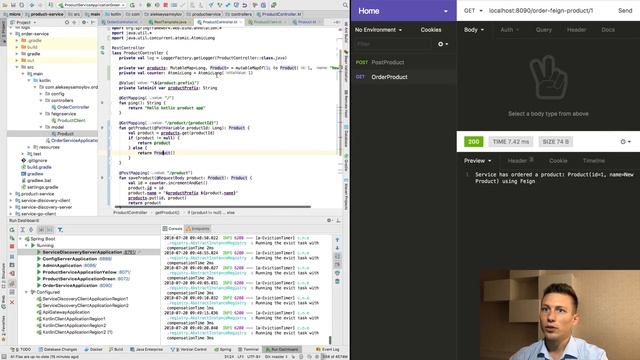Switch to ProductController.kt editor tab
The height and width of the screenshot is (360, 640).
[220, 22]
